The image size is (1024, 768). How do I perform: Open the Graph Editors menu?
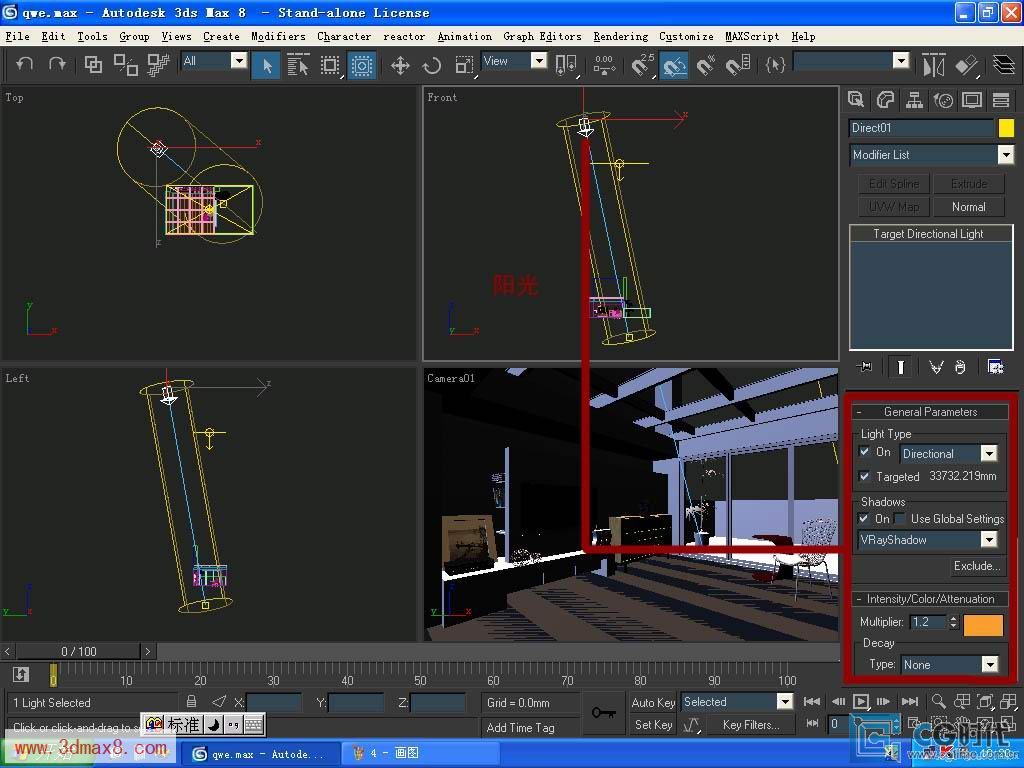pyautogui.click(x=542, y=37)
